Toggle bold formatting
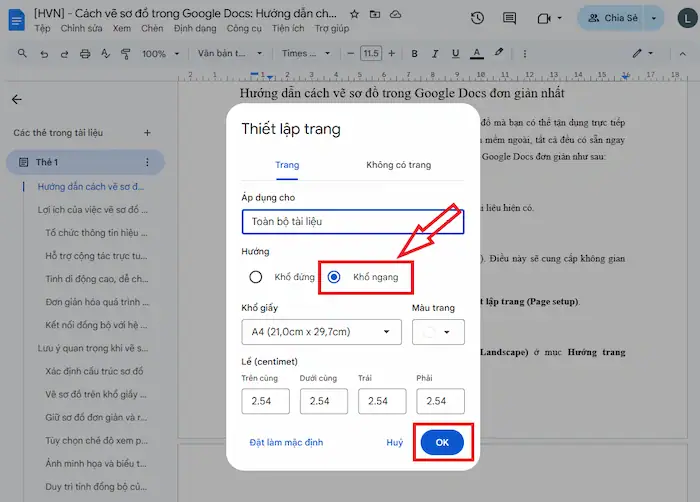Image resolution: width=700 pixels, height=502 pixels. (x=414, y=54)
